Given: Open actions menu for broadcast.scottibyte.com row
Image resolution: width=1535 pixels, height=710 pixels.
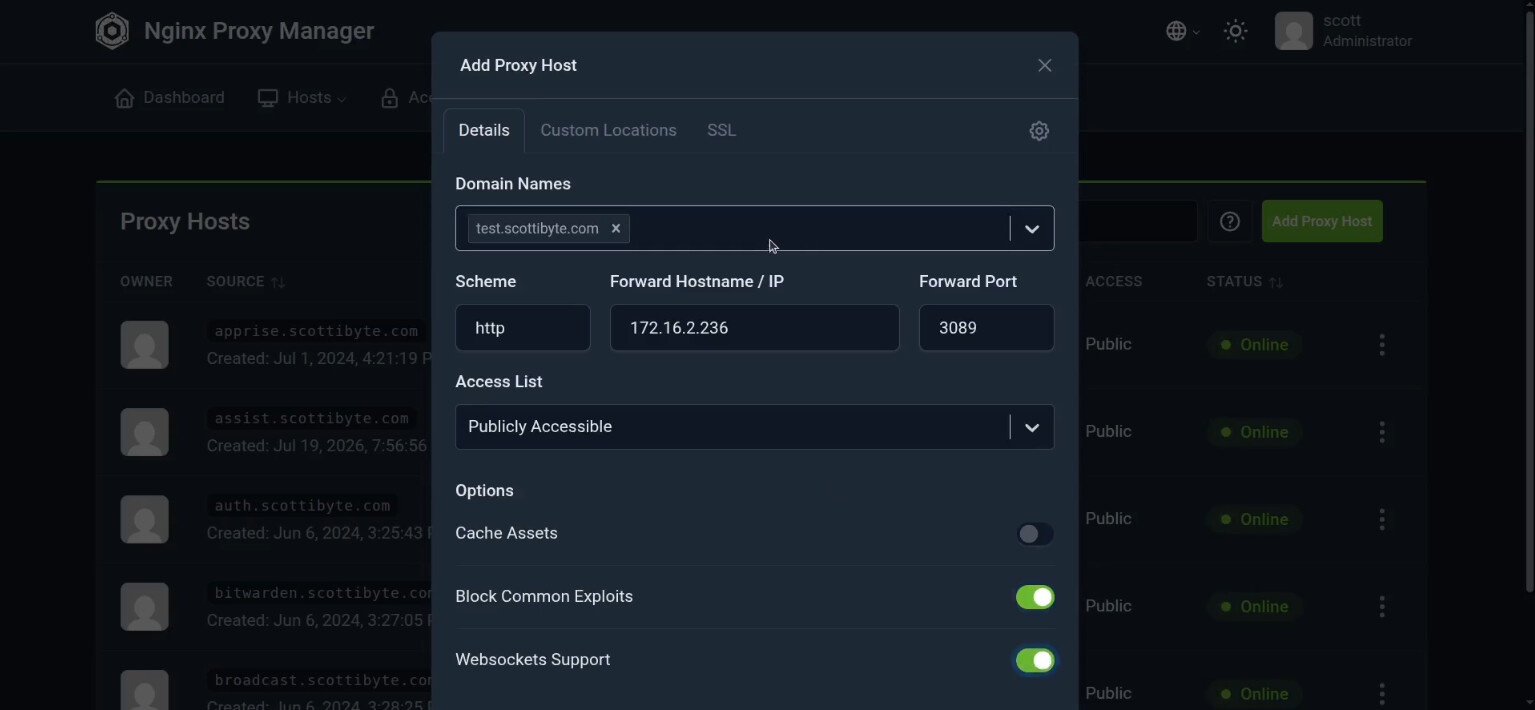Looking at the screenshot, I should point(1382,693).
